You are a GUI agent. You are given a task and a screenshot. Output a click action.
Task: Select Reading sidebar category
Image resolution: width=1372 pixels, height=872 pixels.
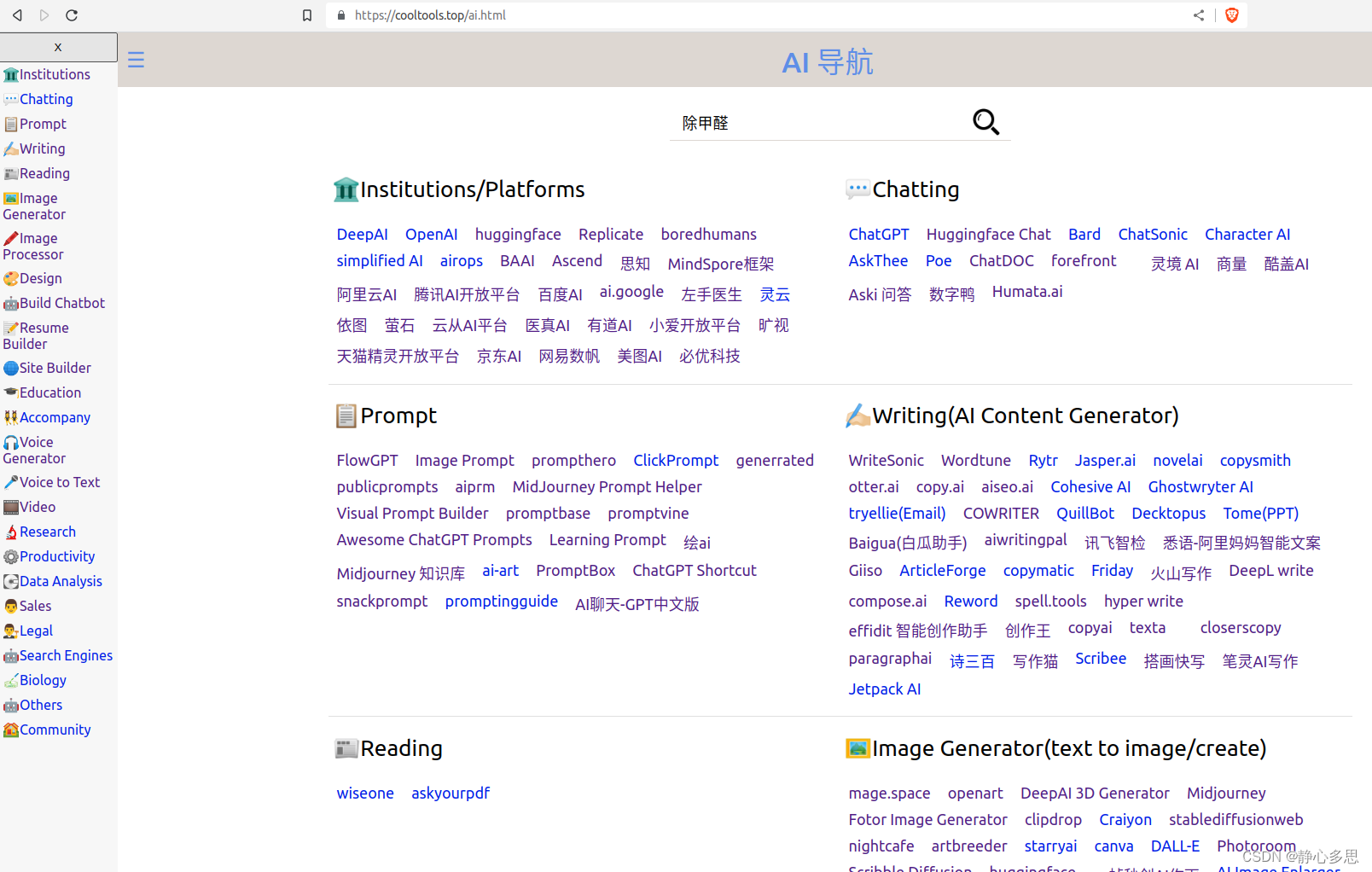click(37, 173)
